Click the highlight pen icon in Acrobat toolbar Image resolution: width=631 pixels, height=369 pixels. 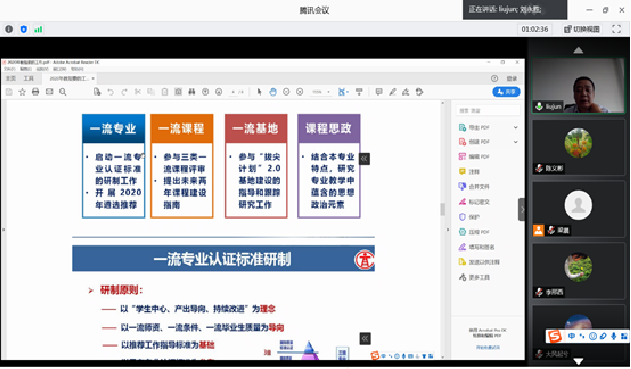point(393,92)
